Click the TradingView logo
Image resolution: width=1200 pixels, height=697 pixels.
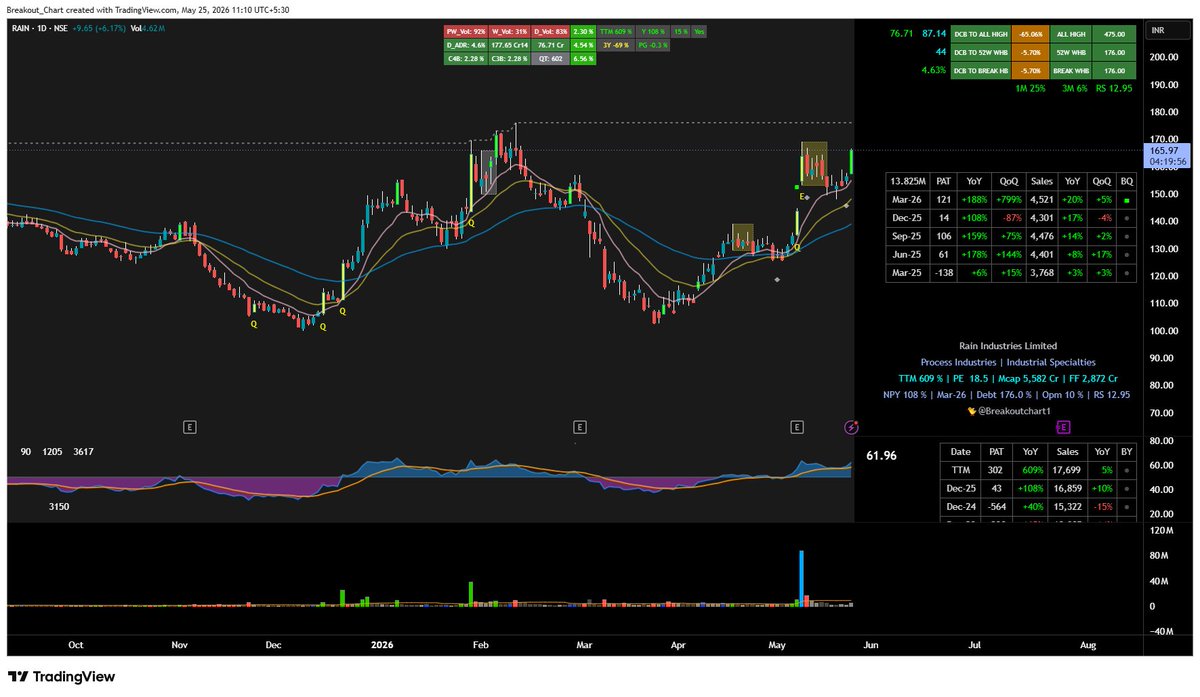(x=62, y=677)
